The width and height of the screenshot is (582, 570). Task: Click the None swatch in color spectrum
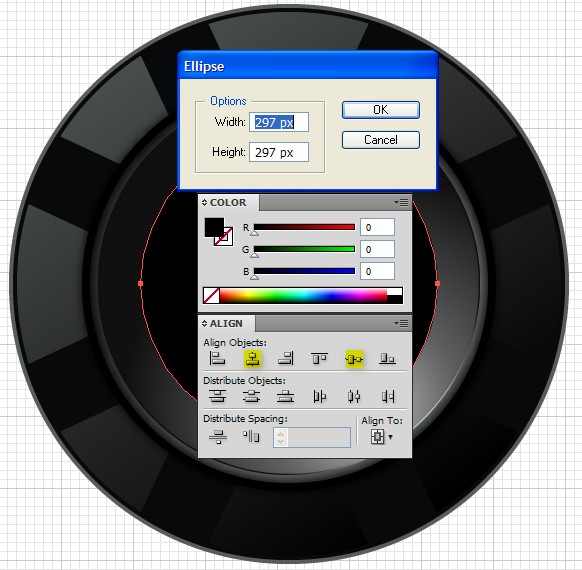pos(212,296)
